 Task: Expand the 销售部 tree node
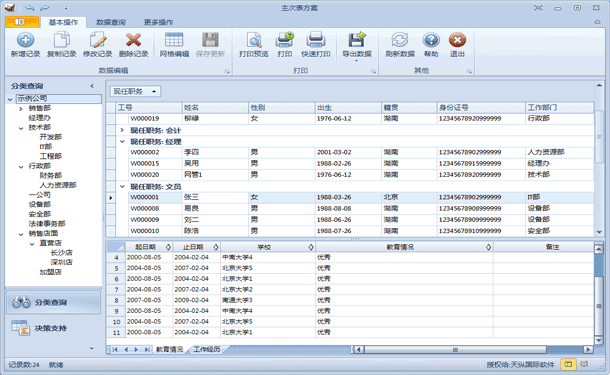[21, 109]
